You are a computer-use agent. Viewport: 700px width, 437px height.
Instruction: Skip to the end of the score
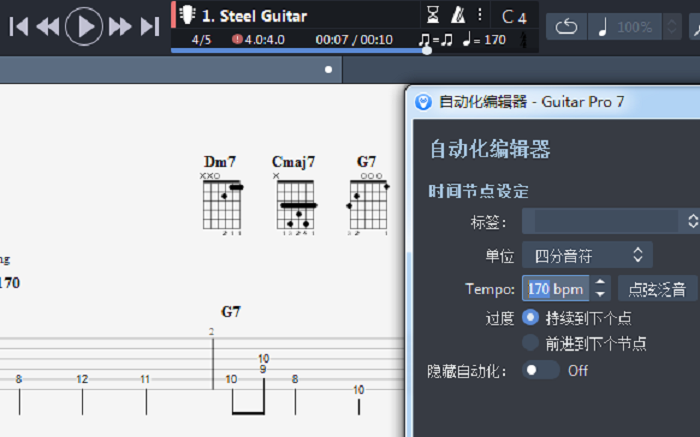coord(150,27)
